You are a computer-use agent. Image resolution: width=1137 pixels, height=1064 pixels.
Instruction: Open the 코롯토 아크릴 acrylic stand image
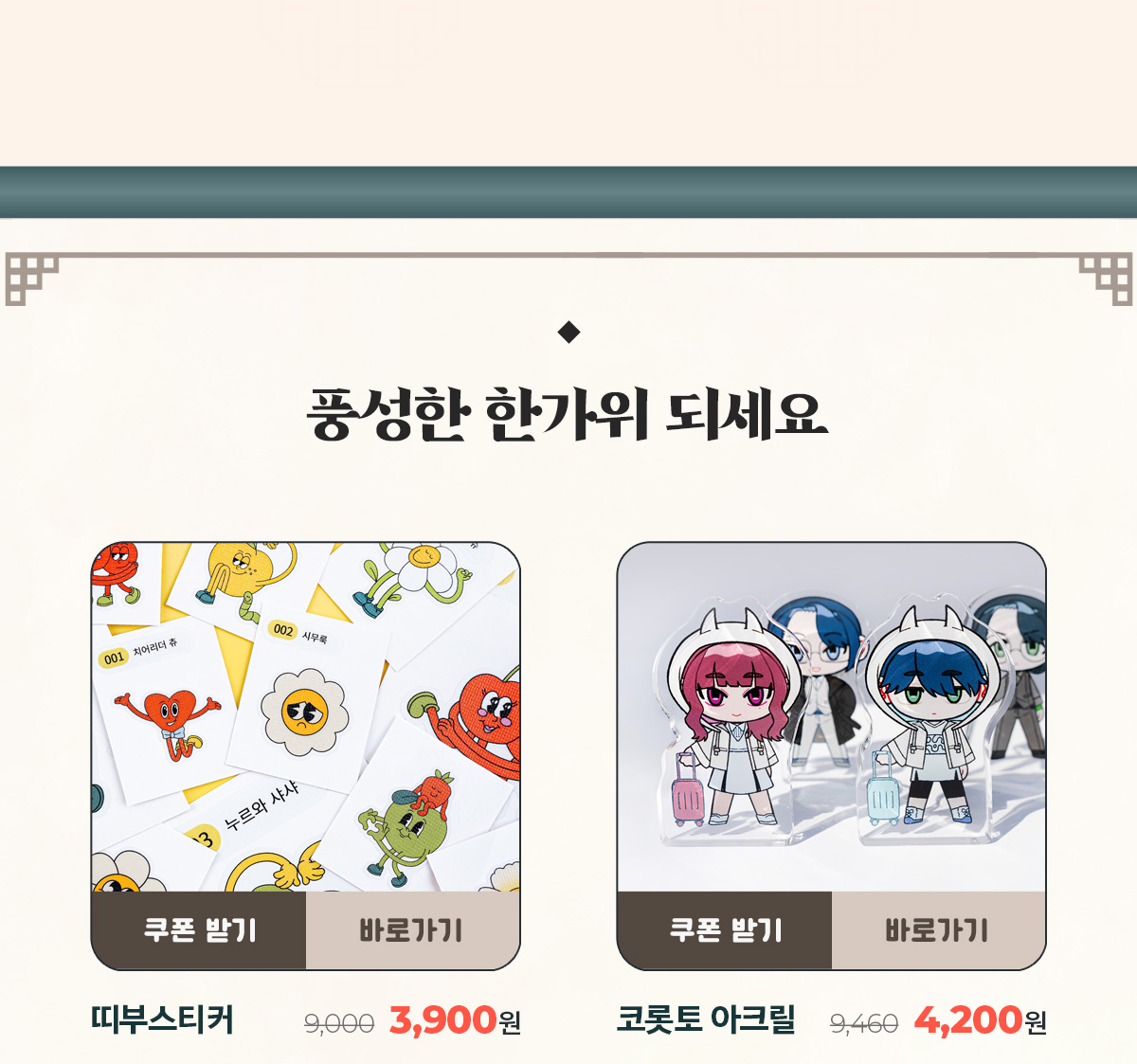point(831,717)
